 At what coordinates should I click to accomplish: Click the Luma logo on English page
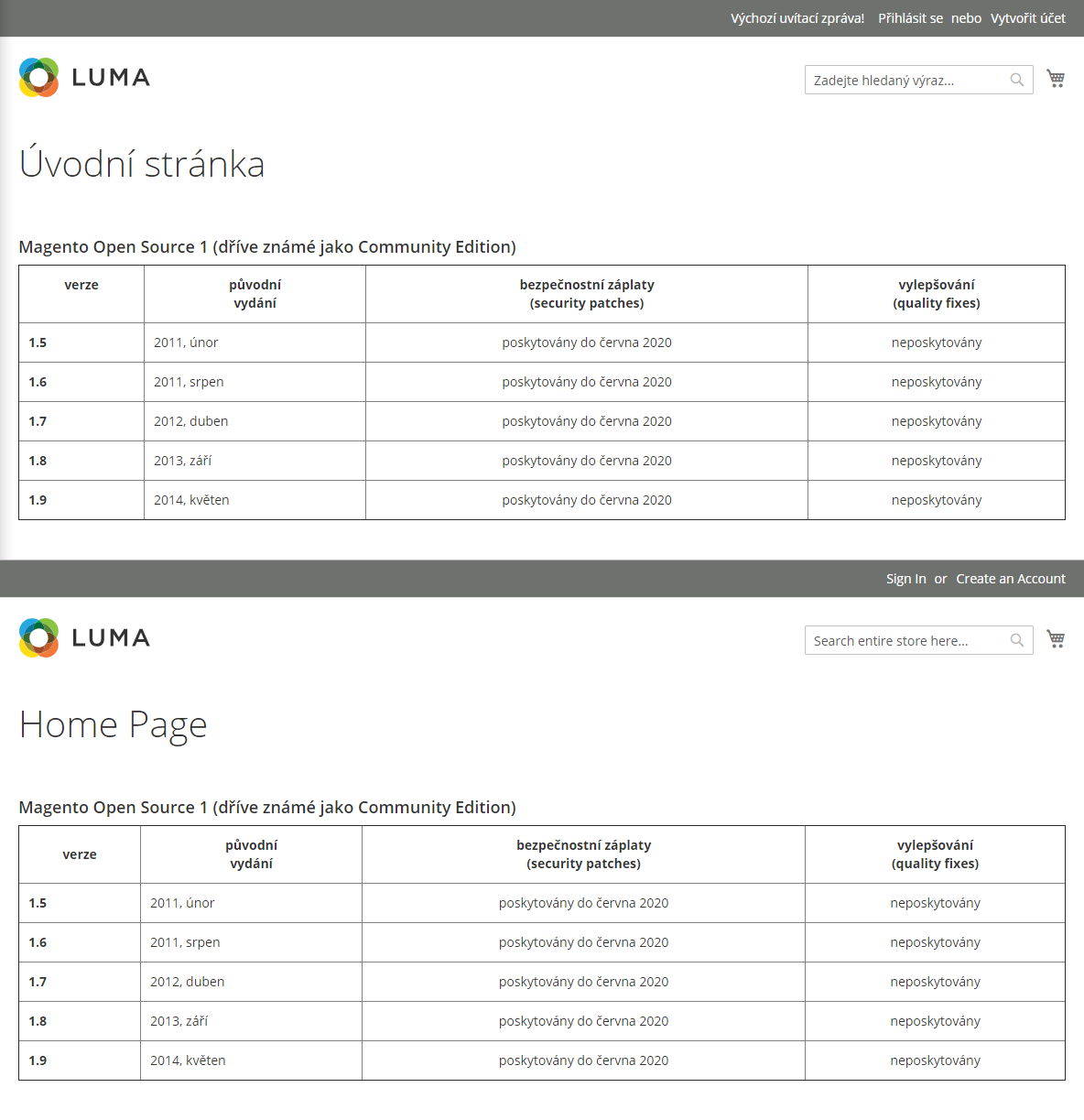(84, 638)
